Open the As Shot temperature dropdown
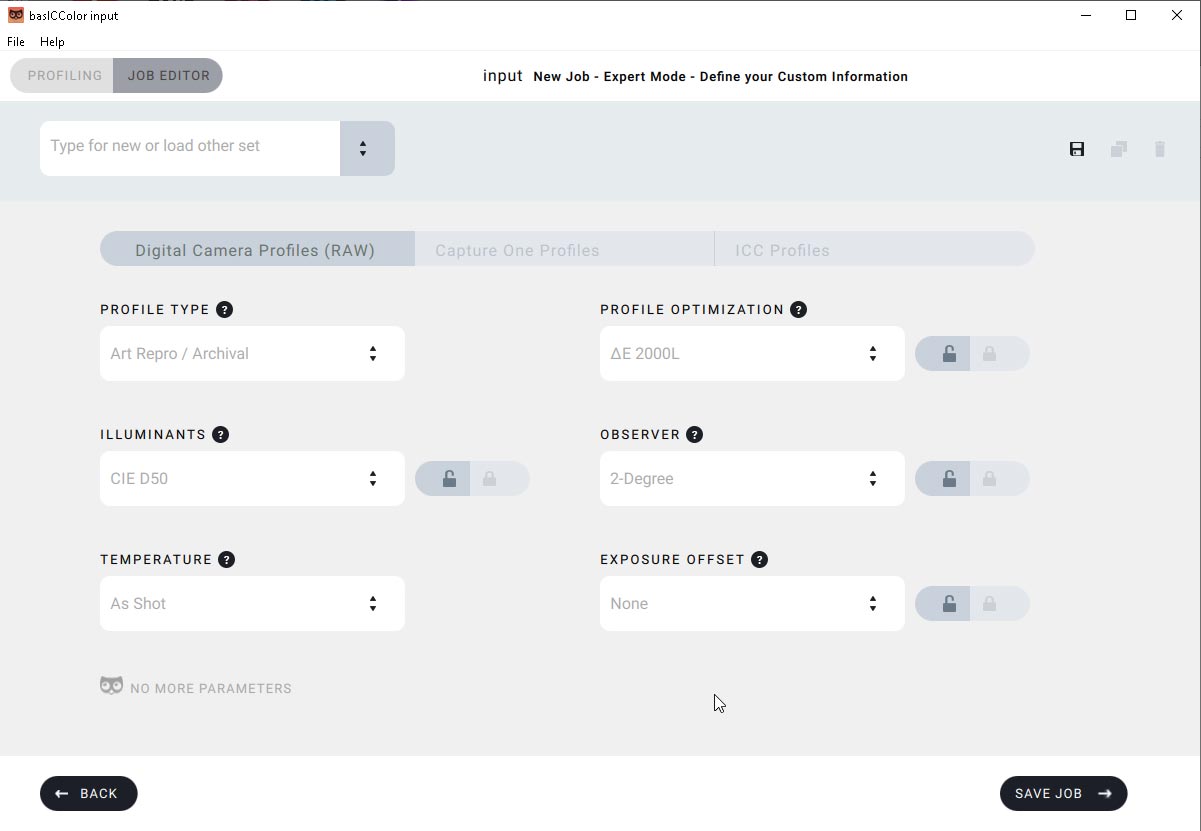Viewport: 1201px width, 831px height. pyautogui.click(x=252, y=603)
